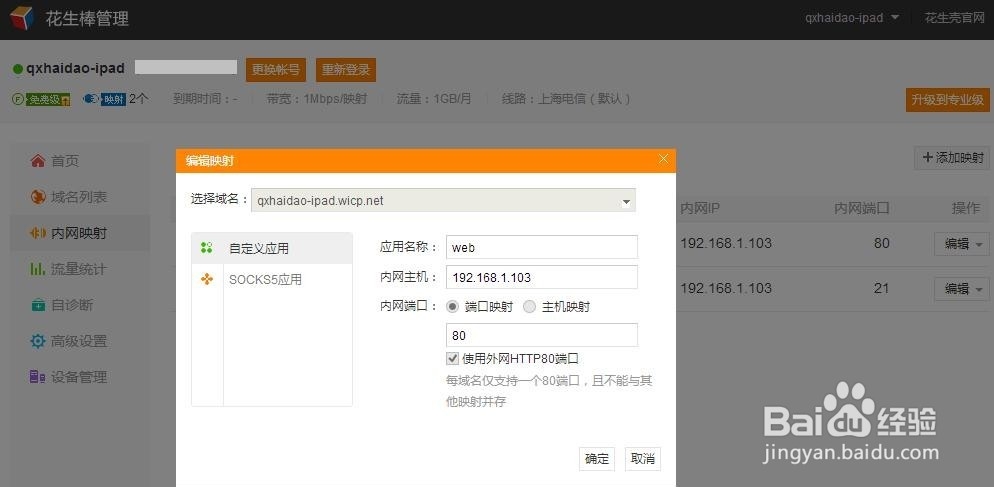Click the toolbox icon beside 自诊断

pos(38,305)
